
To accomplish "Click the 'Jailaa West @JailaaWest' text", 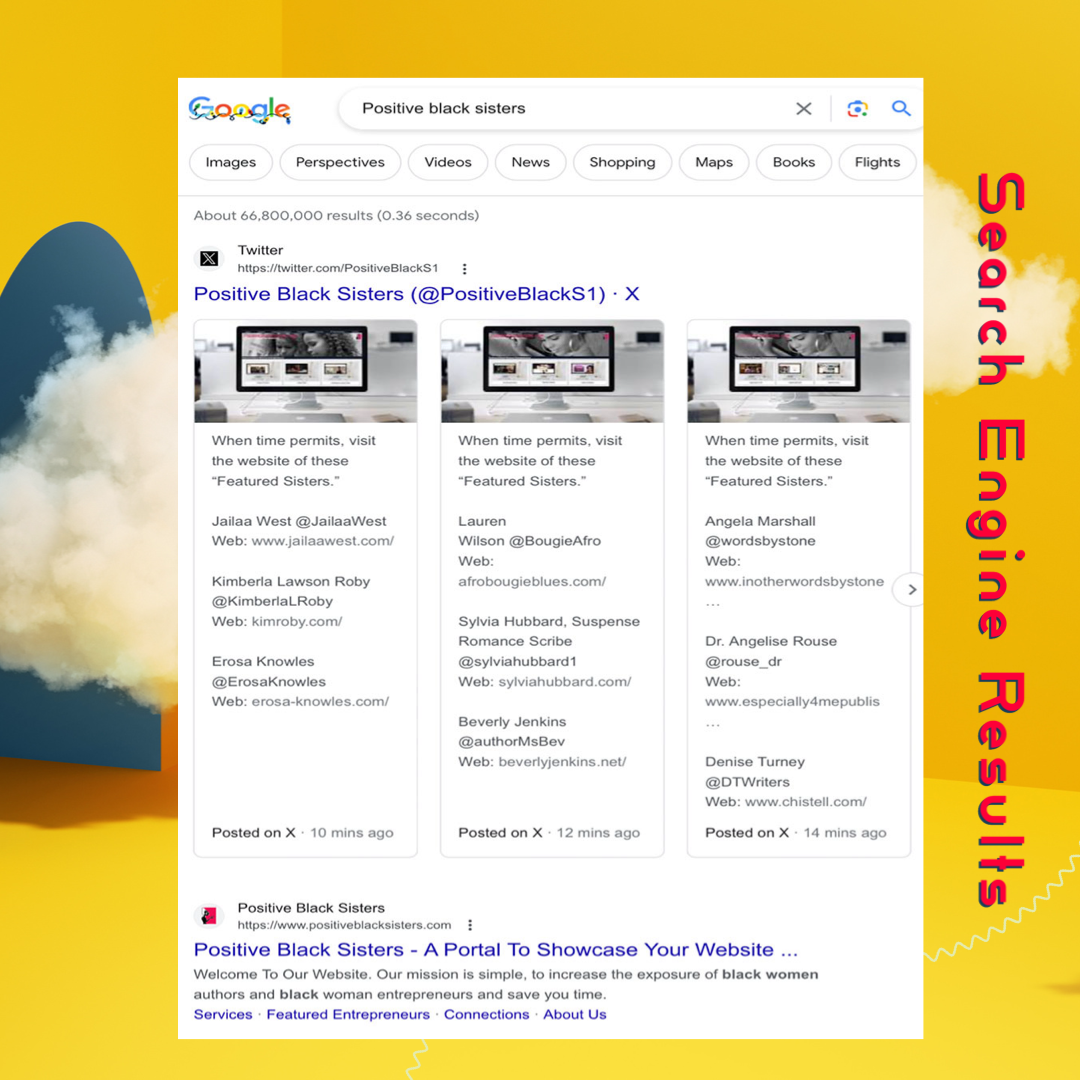I will tap(299, 521).
